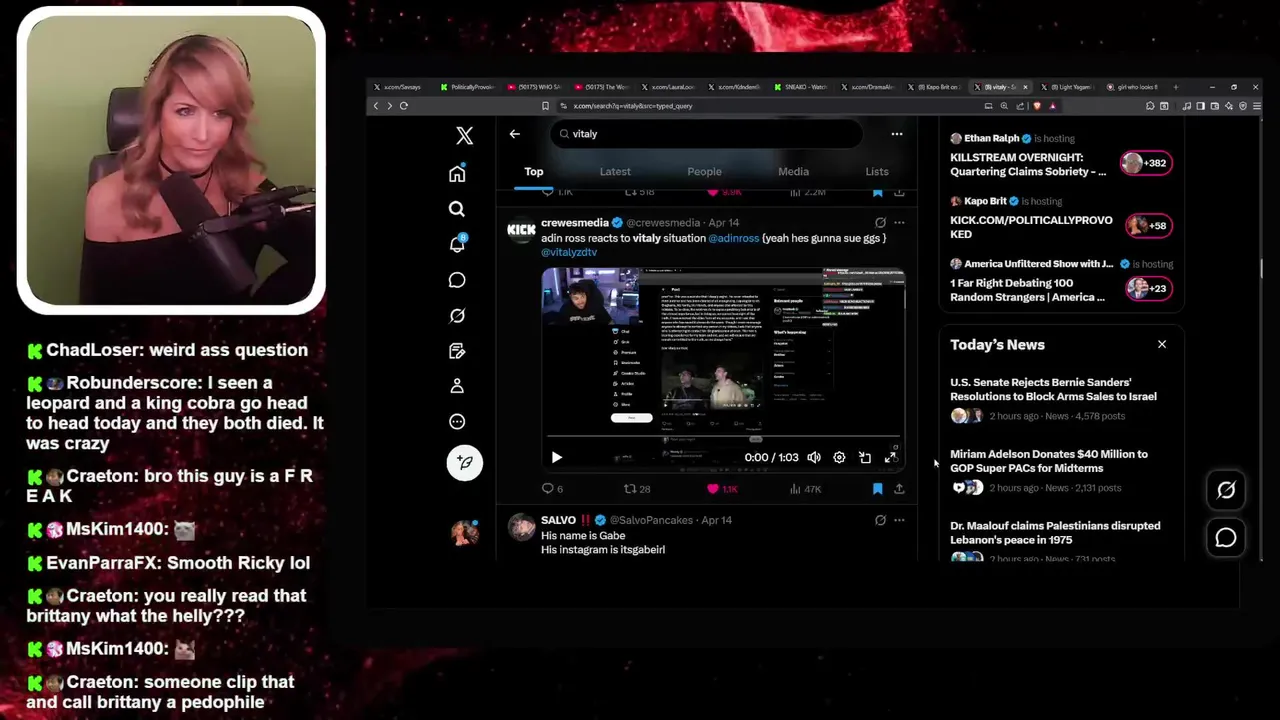Open Explore search icon in sidebar
Viewport: 1280px width, 720px height.
coord(457,209)
